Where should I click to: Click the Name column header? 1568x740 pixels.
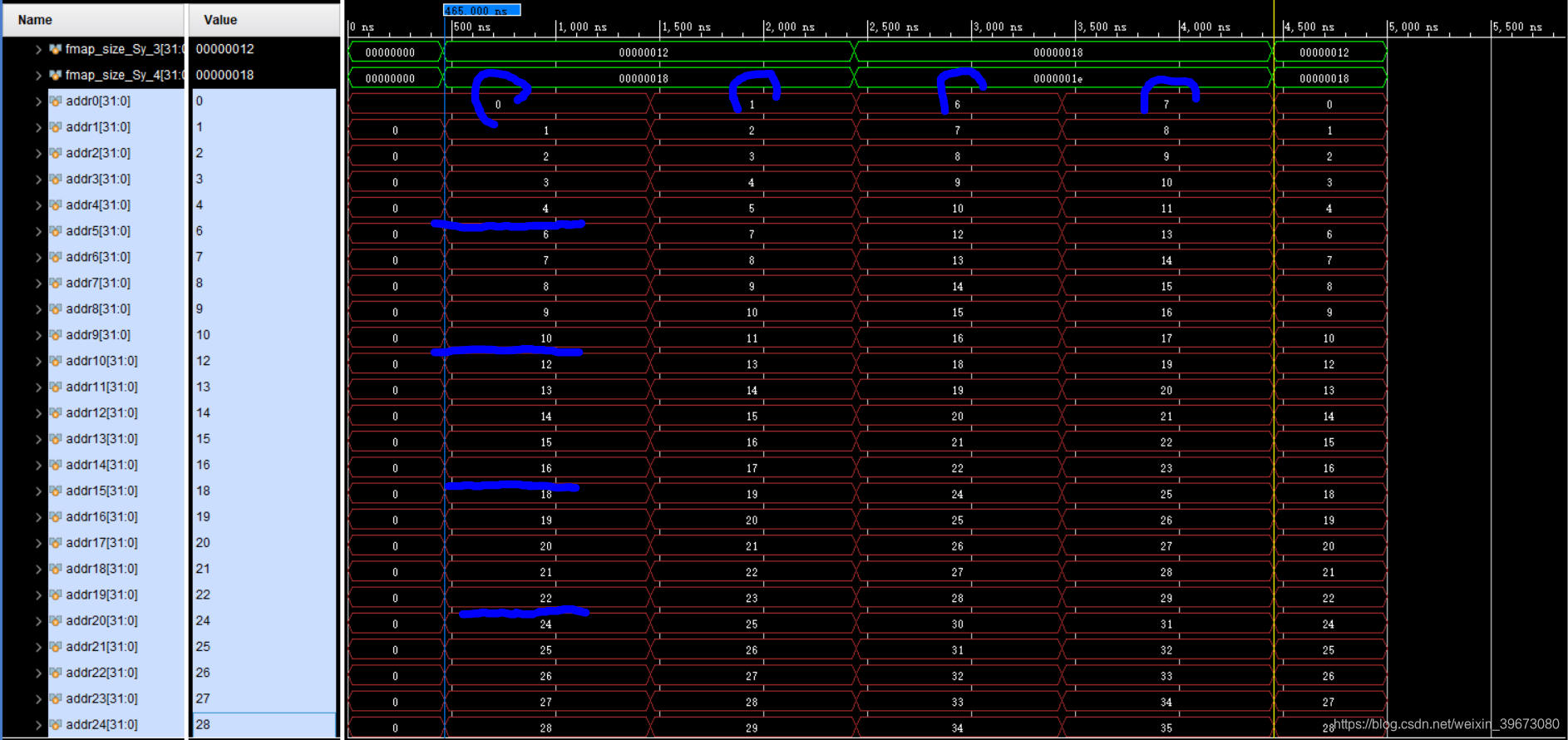point(93,20)
